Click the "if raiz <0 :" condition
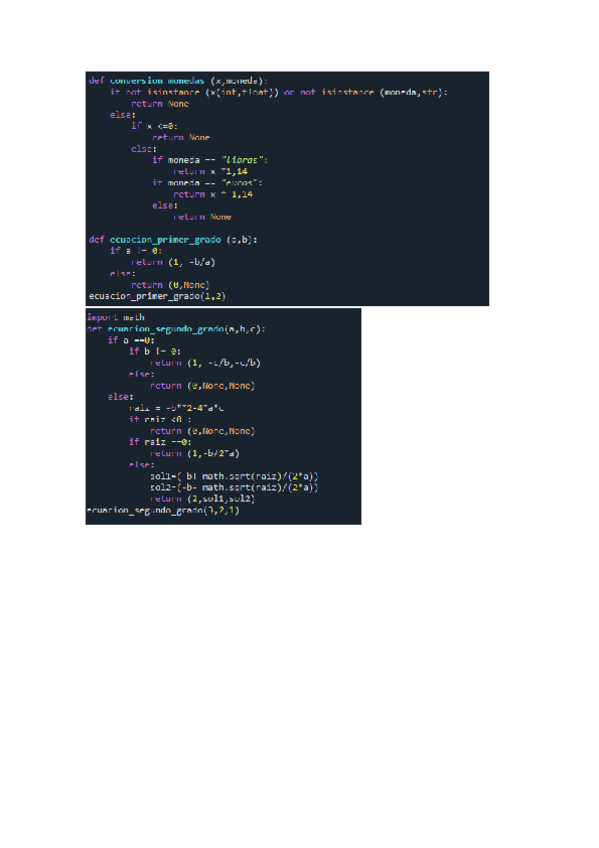 click(x=159, y=419)
